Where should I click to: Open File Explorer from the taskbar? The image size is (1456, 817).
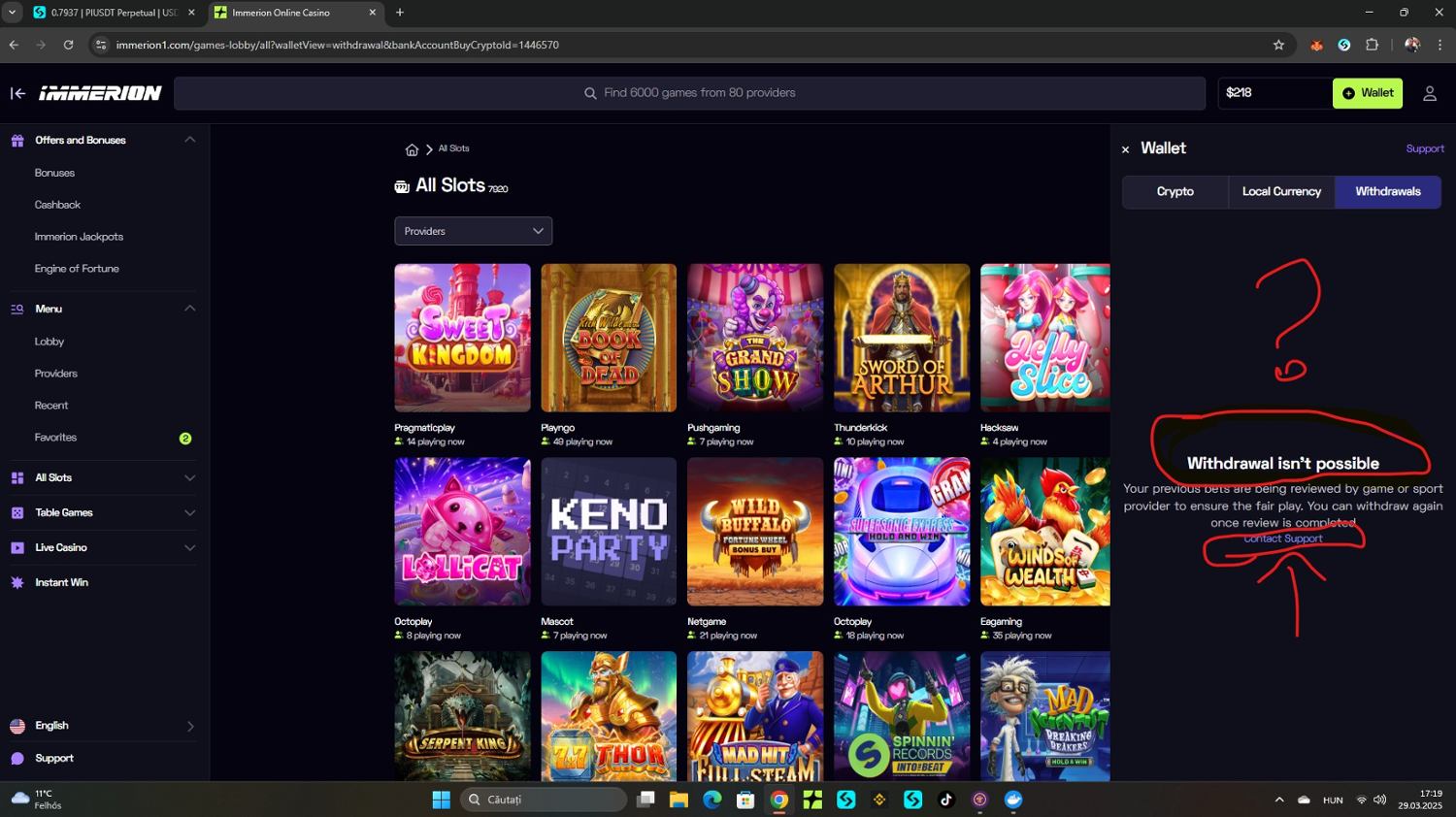[x=678, y=800]
